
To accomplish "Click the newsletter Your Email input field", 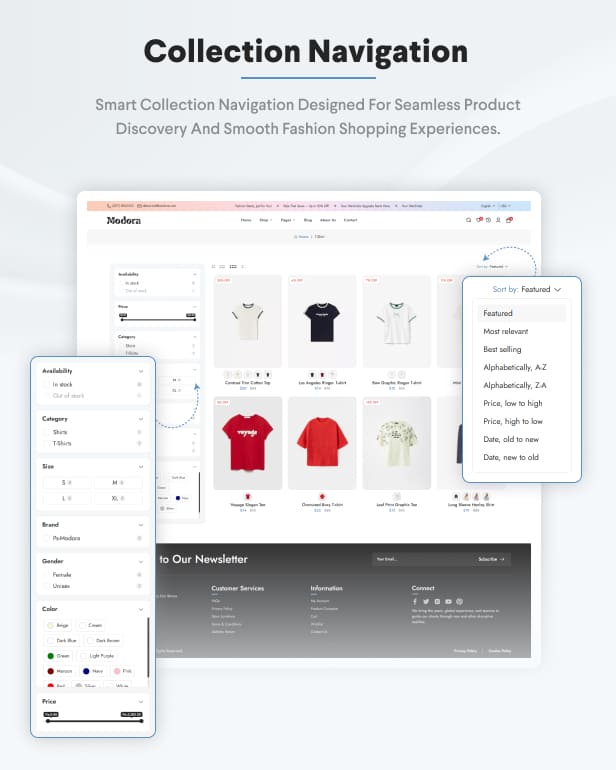I will 422,559.
